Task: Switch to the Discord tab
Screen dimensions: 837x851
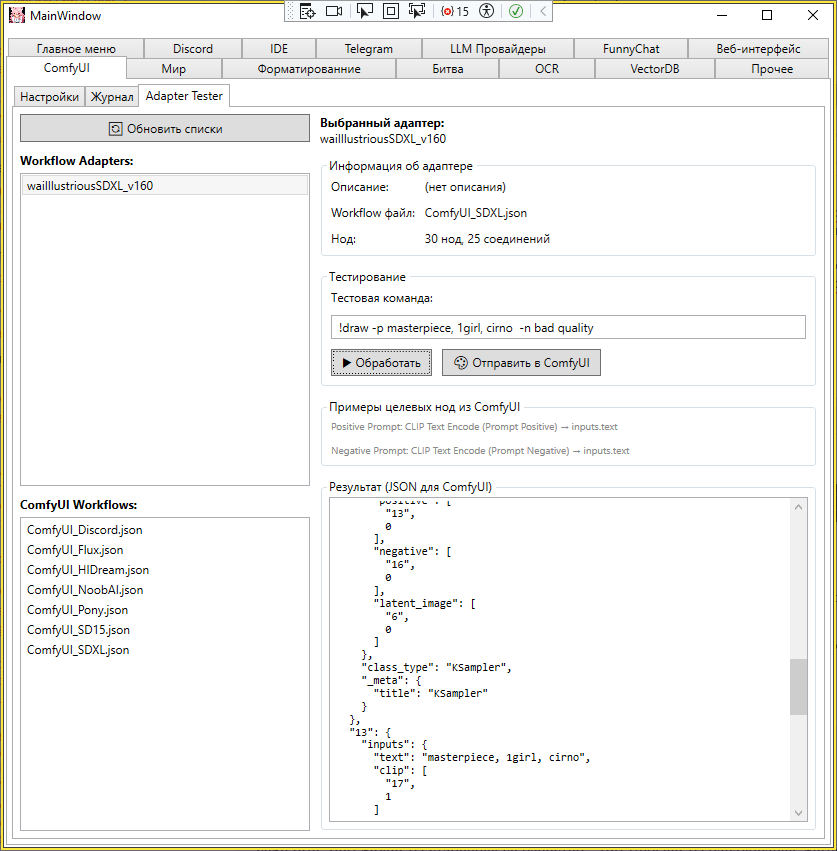Action: (x=193, y=49)
